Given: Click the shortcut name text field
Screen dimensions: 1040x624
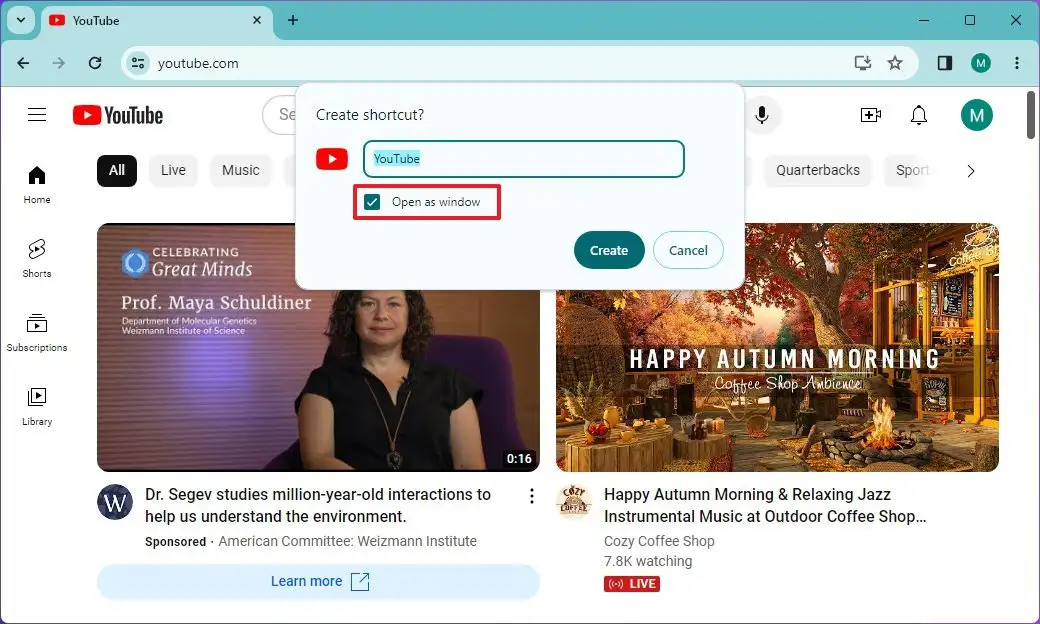Looking at the screenshot, I should click(523, 158).
